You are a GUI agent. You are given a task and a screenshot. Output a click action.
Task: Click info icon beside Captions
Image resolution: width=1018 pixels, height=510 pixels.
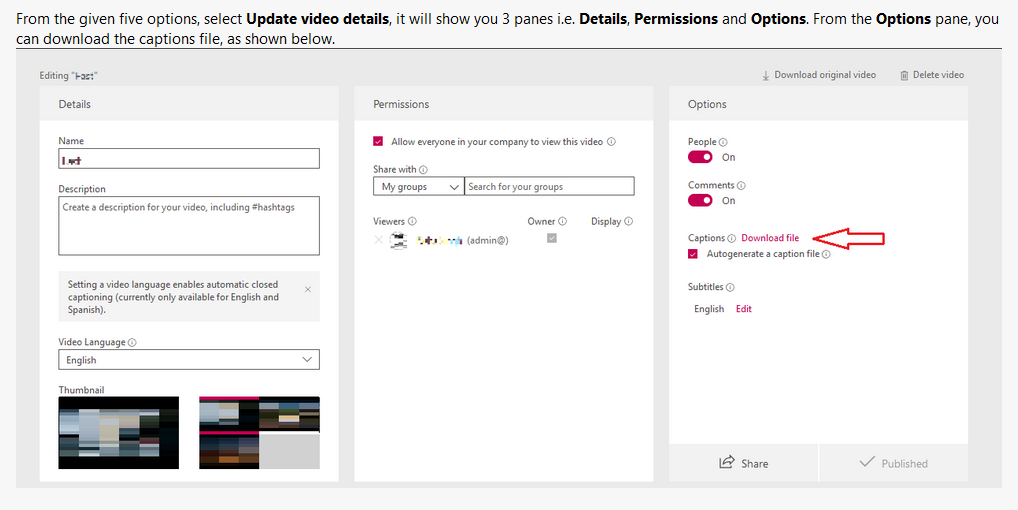(x=732, y=238)
